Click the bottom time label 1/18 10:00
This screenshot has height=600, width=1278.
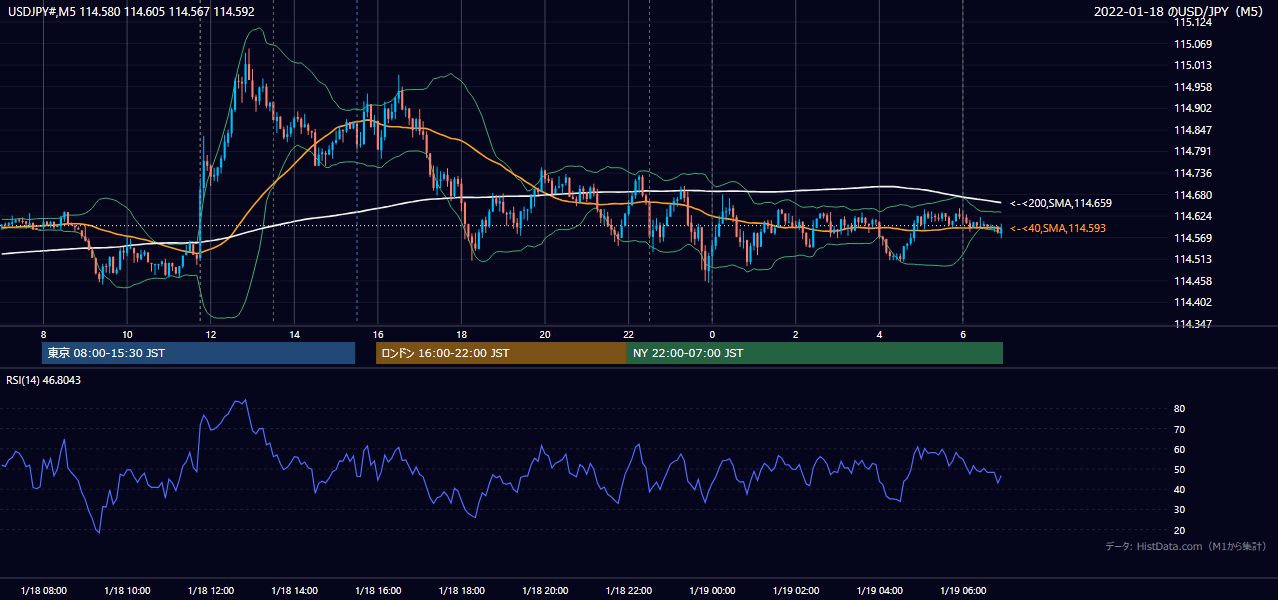click(x=127, y=591)
